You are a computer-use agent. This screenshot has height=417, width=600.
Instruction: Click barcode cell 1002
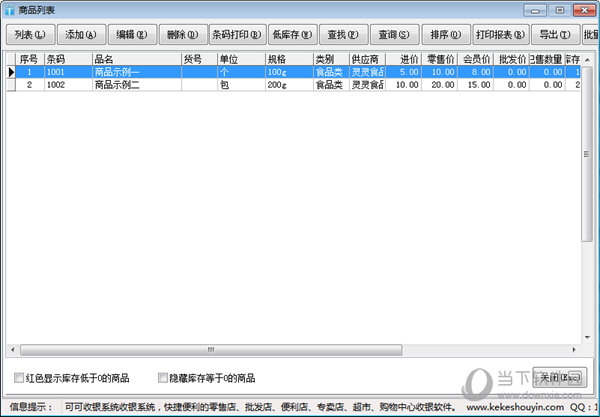(68, 85)
